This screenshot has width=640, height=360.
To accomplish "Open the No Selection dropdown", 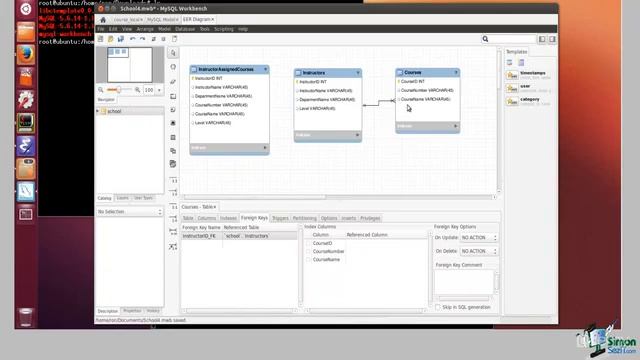I will point(130,212).
